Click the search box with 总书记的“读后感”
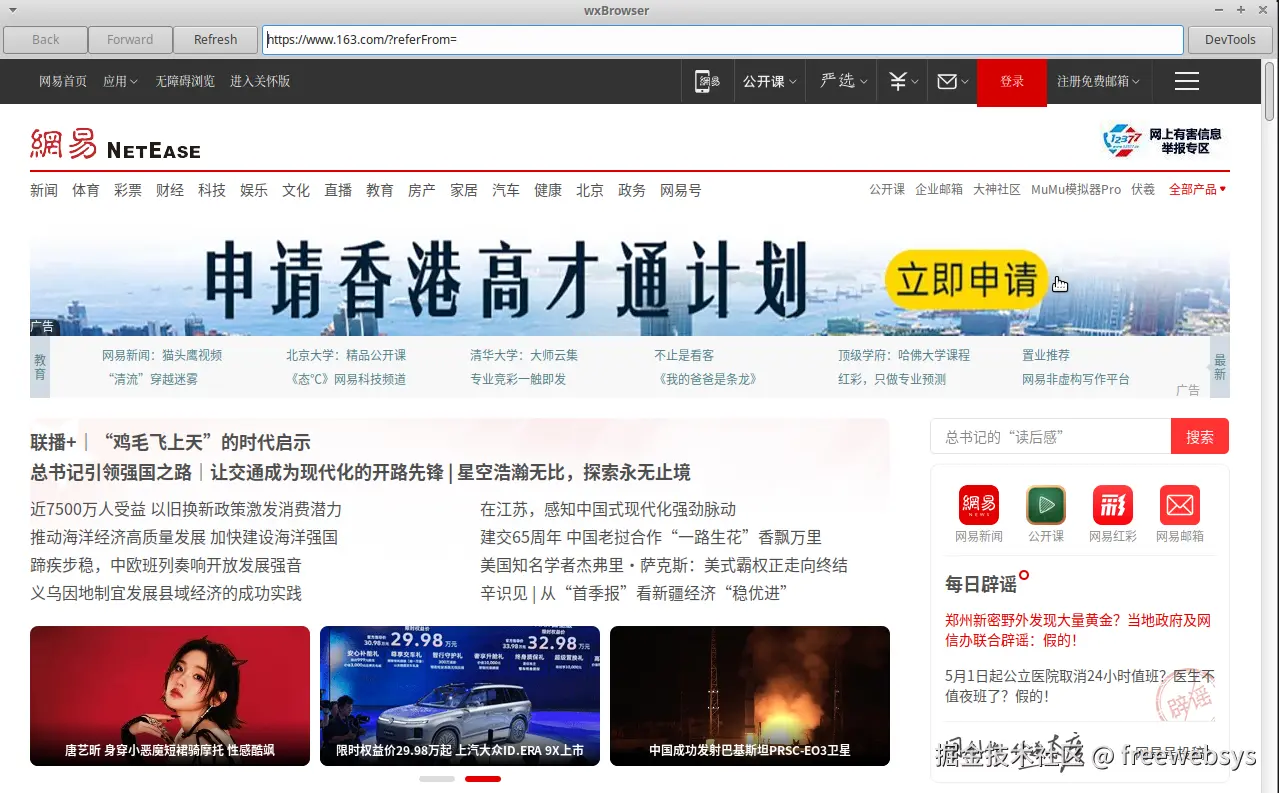This screenshot has height=793, width=1279. (1050, 436)
